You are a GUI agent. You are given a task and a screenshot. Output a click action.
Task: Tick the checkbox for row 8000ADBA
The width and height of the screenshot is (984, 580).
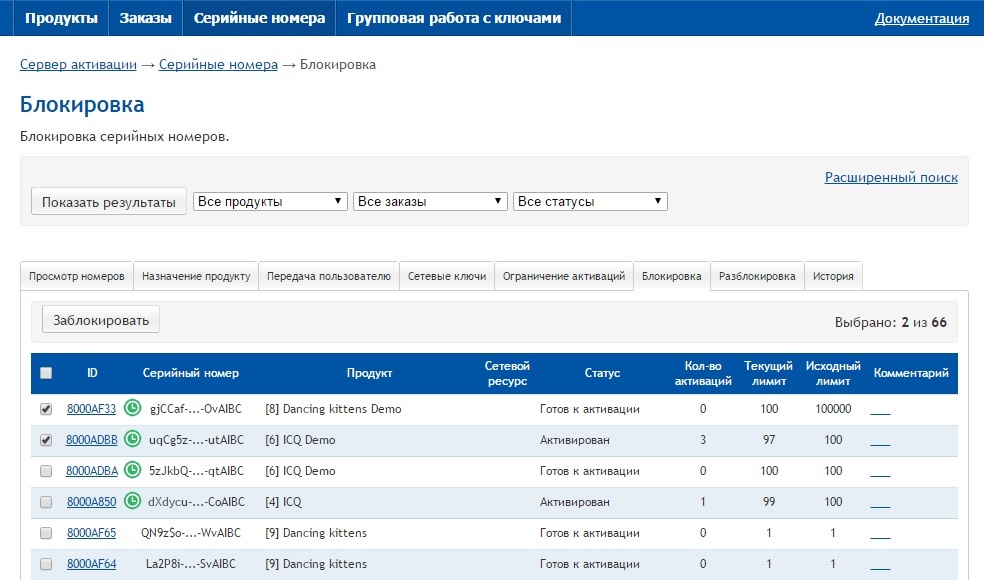[x=45, y=471]
